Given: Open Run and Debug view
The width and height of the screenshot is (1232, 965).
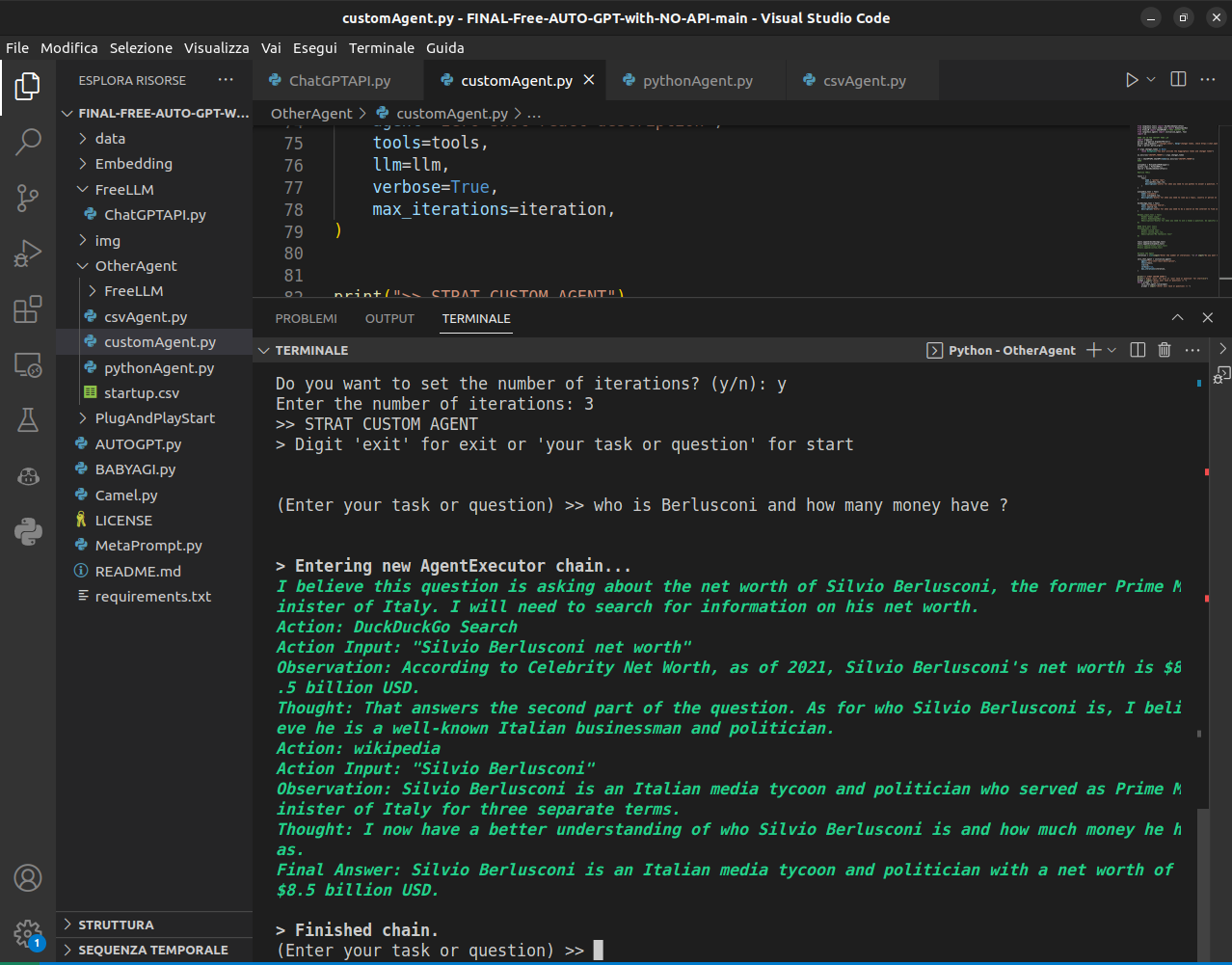Looking at the screenshot, I should pyautogui.click(x=28, y=254).
